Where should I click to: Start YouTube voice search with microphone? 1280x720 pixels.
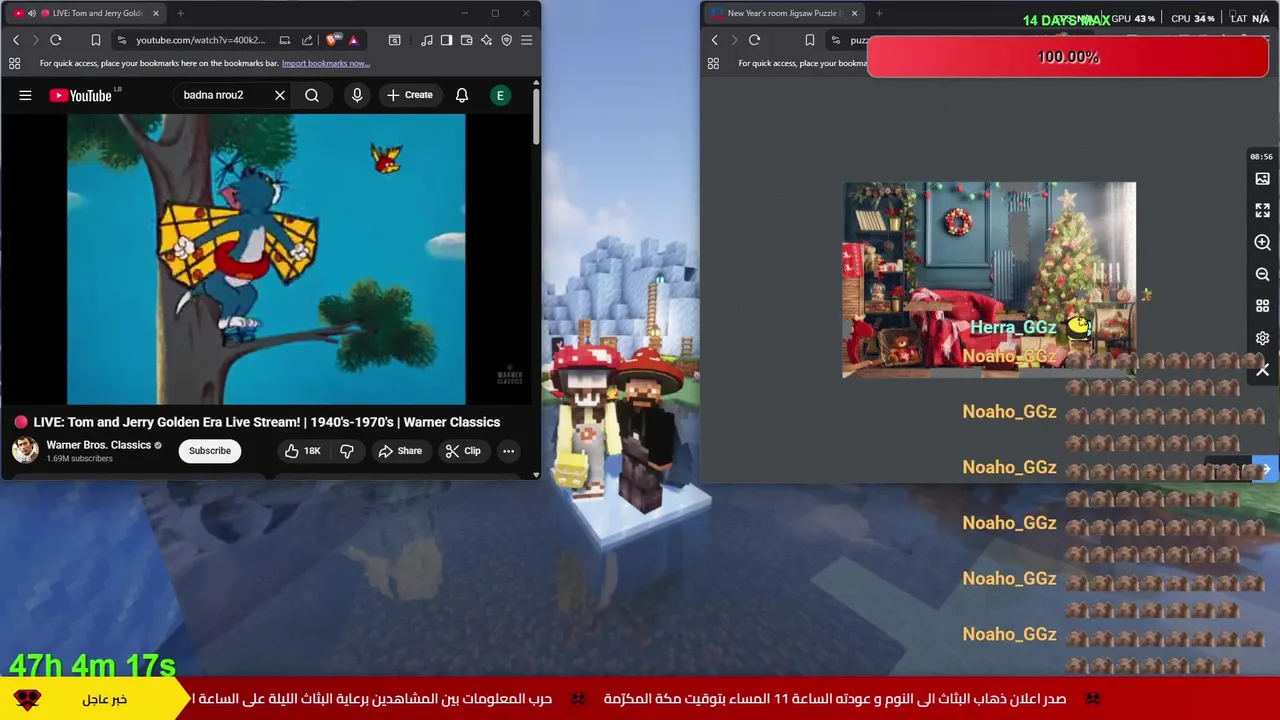coord(357,95)
